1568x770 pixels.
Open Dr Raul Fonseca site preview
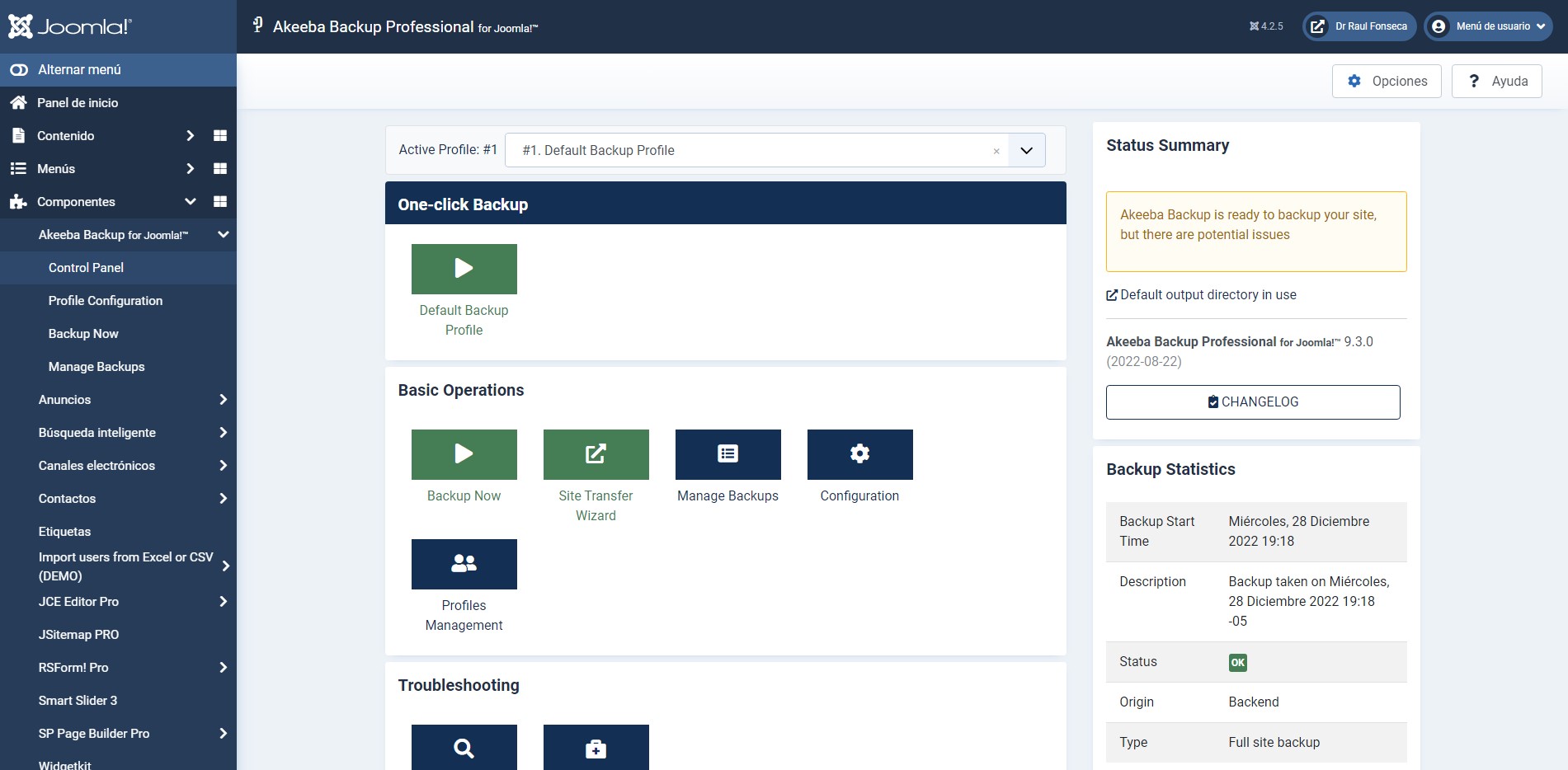(x=1358, y=26)
